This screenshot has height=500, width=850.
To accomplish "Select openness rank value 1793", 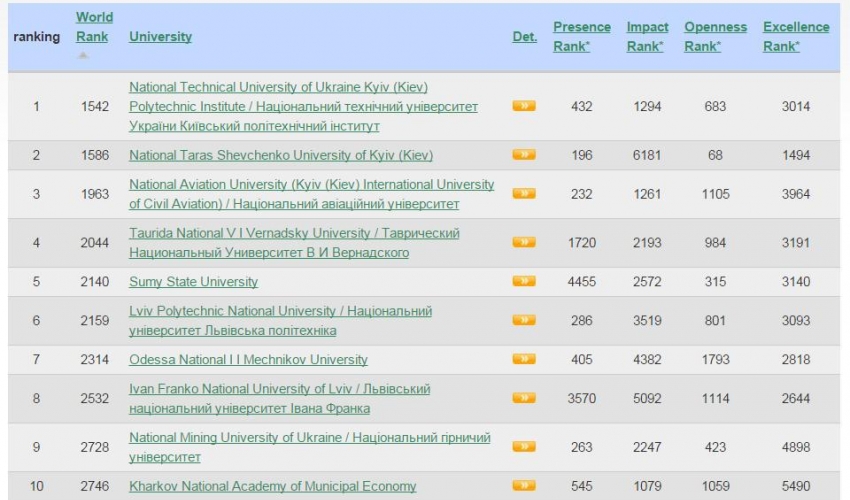I will click(x=715, y=360).
